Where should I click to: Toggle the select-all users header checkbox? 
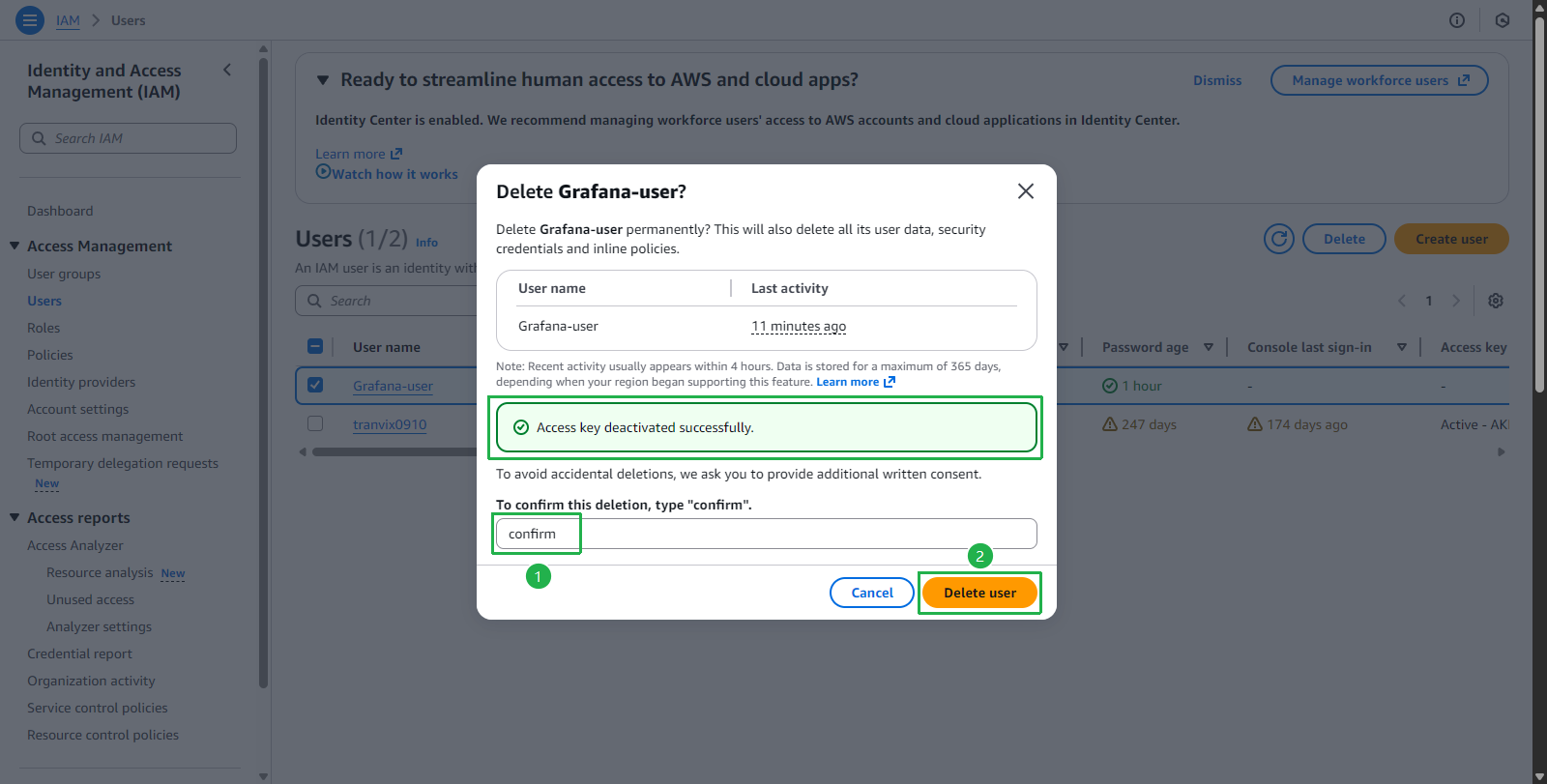coord(315,346)
